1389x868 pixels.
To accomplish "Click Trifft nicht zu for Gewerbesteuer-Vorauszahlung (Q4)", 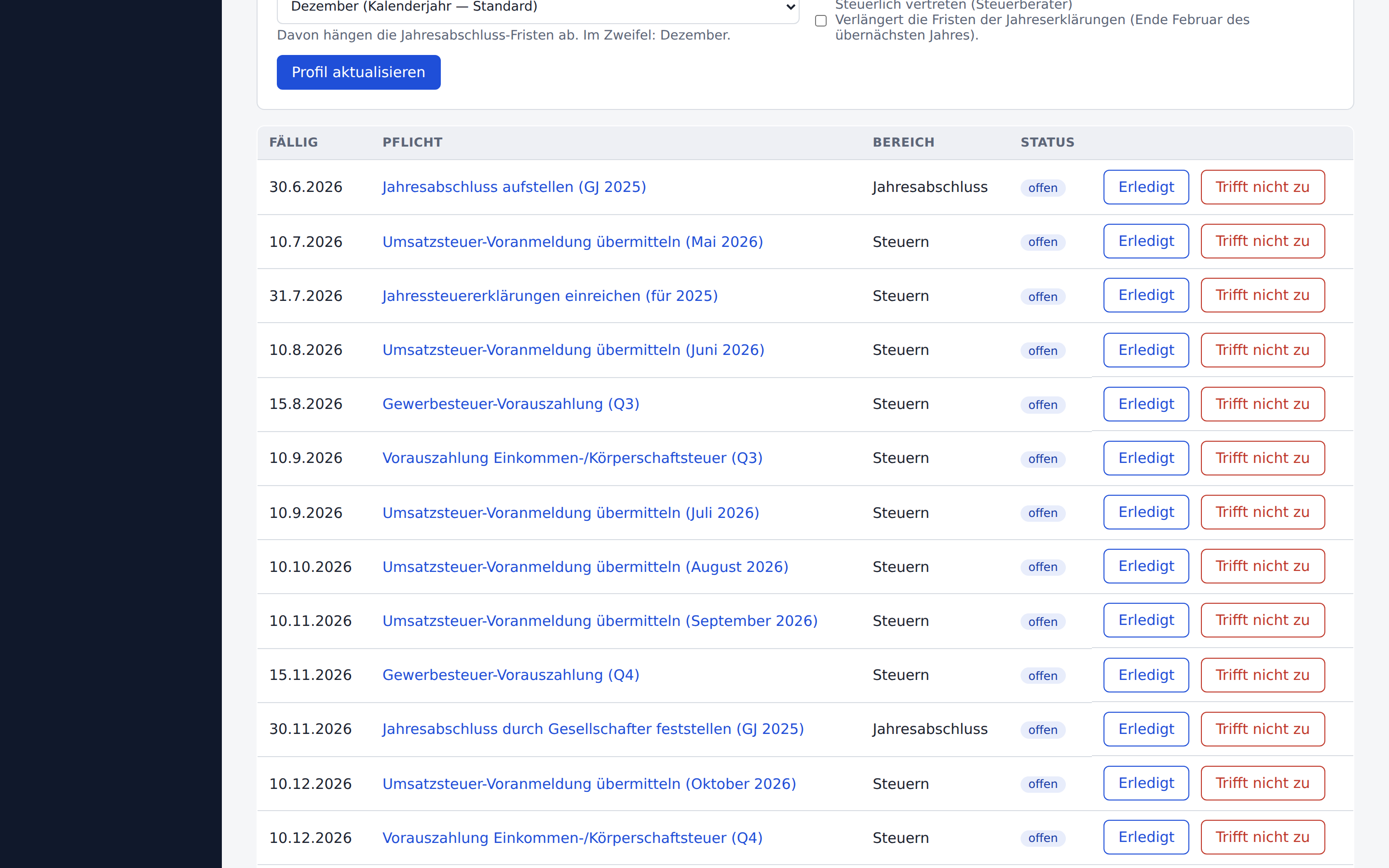I will pos(1262,675).
